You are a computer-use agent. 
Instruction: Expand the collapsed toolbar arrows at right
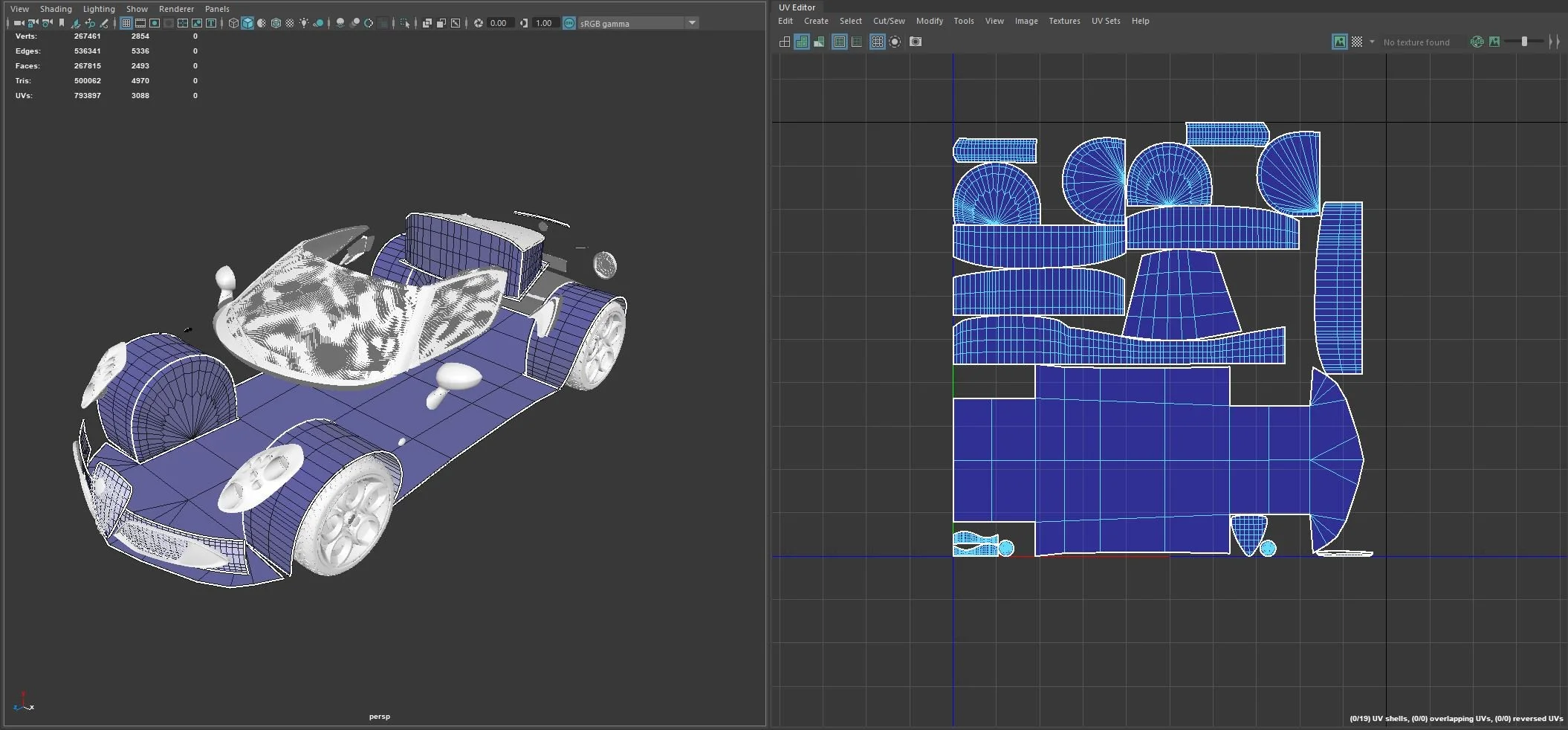point(1554,42)
